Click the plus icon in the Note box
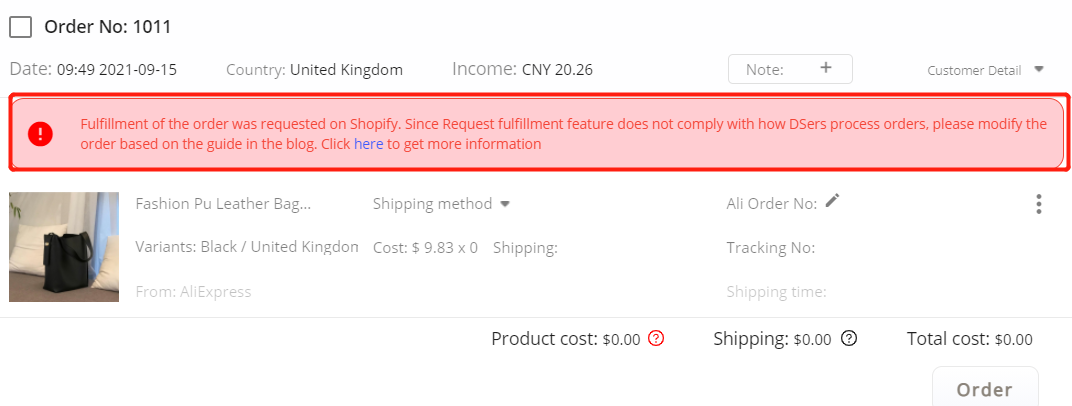Viewport: 1072px width, 406px height. click(826, 68)
